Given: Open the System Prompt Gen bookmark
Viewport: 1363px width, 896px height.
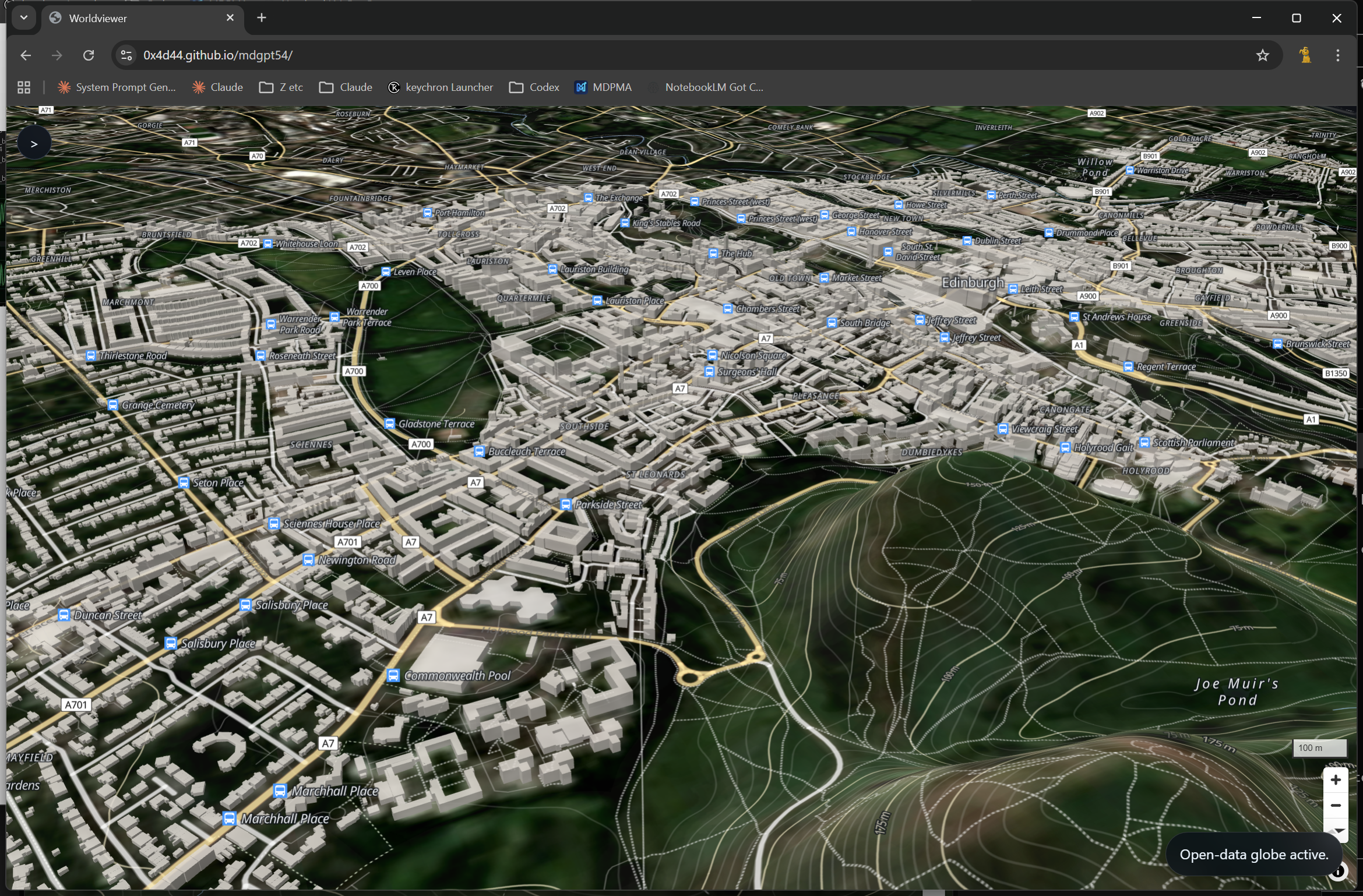Looking at the screenshot, I should pos(116,87).
